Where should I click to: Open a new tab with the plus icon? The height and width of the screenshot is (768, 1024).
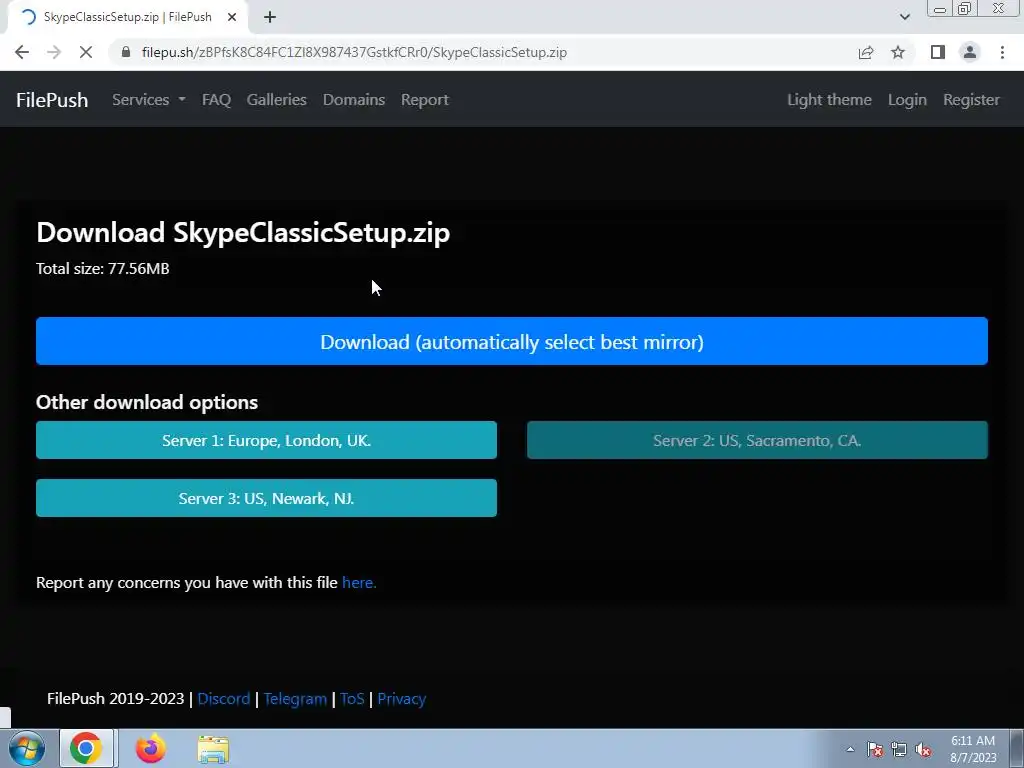(x=270, y=17)
